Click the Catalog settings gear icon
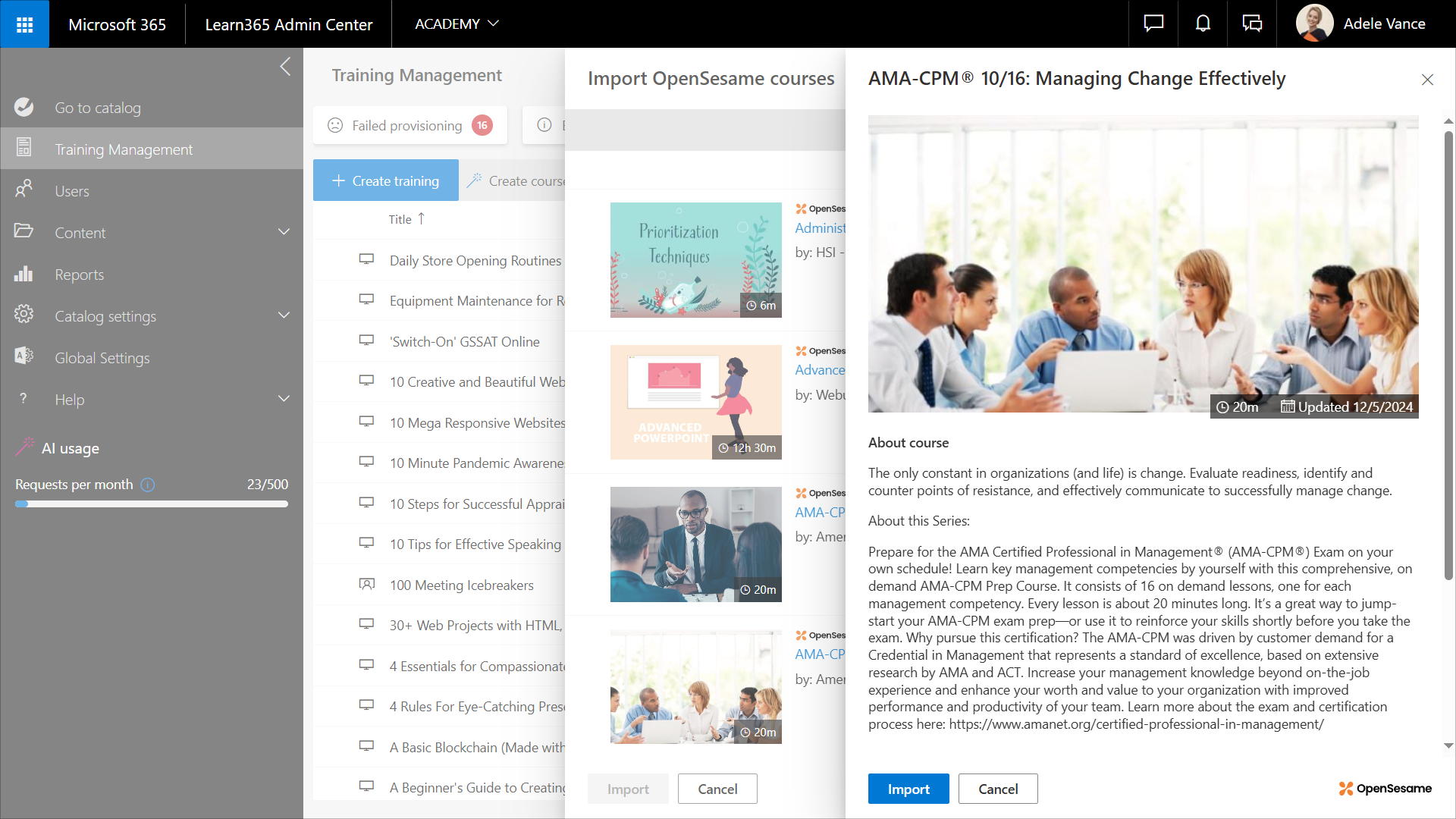The image size is (1456, 819). pos(24,314)
